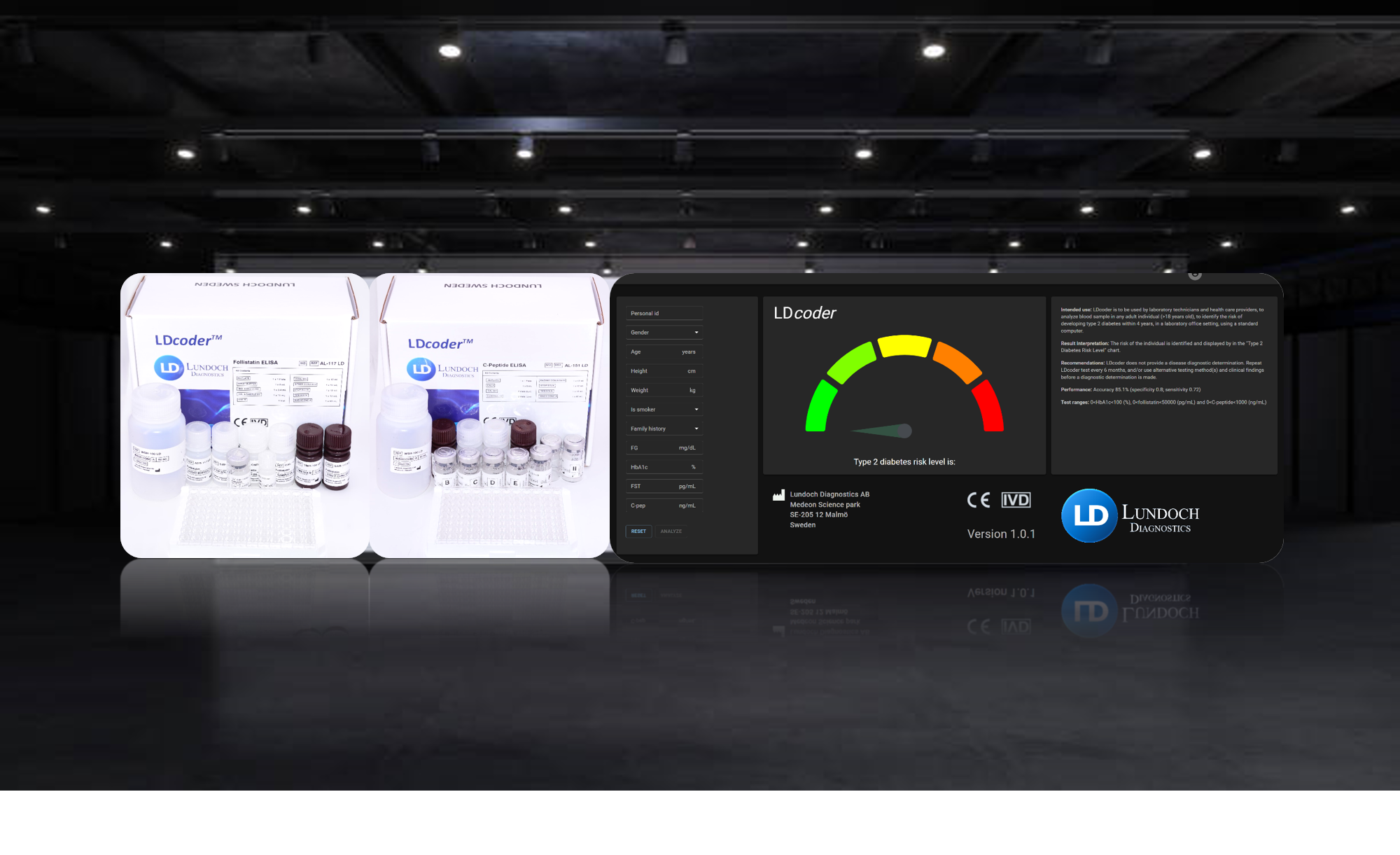1400x855 pixels.
Task: Click the Personal id input field
Action: point(664,313)
